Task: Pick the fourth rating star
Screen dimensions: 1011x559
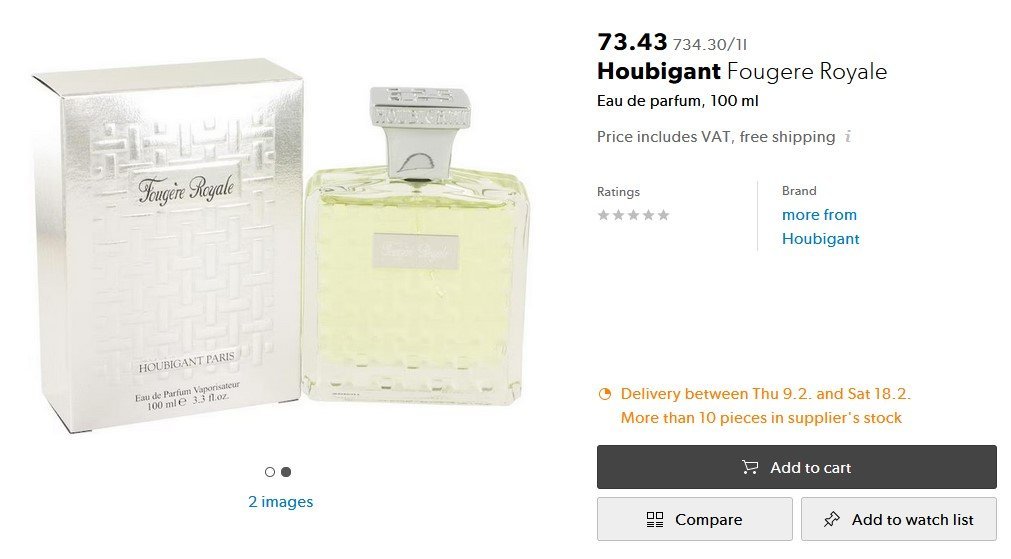Action: coord(648,215)
